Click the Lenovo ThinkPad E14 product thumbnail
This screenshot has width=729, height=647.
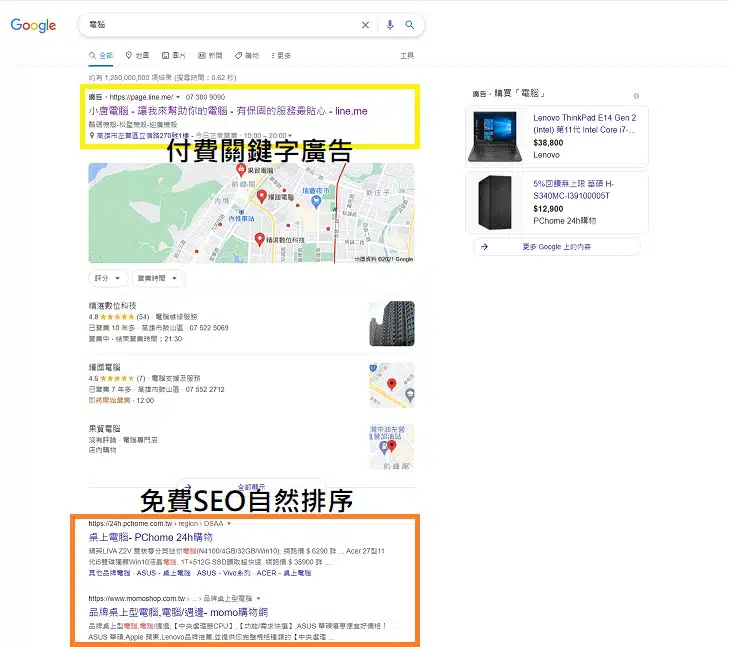pyautogui.click(x=493, y=137)
